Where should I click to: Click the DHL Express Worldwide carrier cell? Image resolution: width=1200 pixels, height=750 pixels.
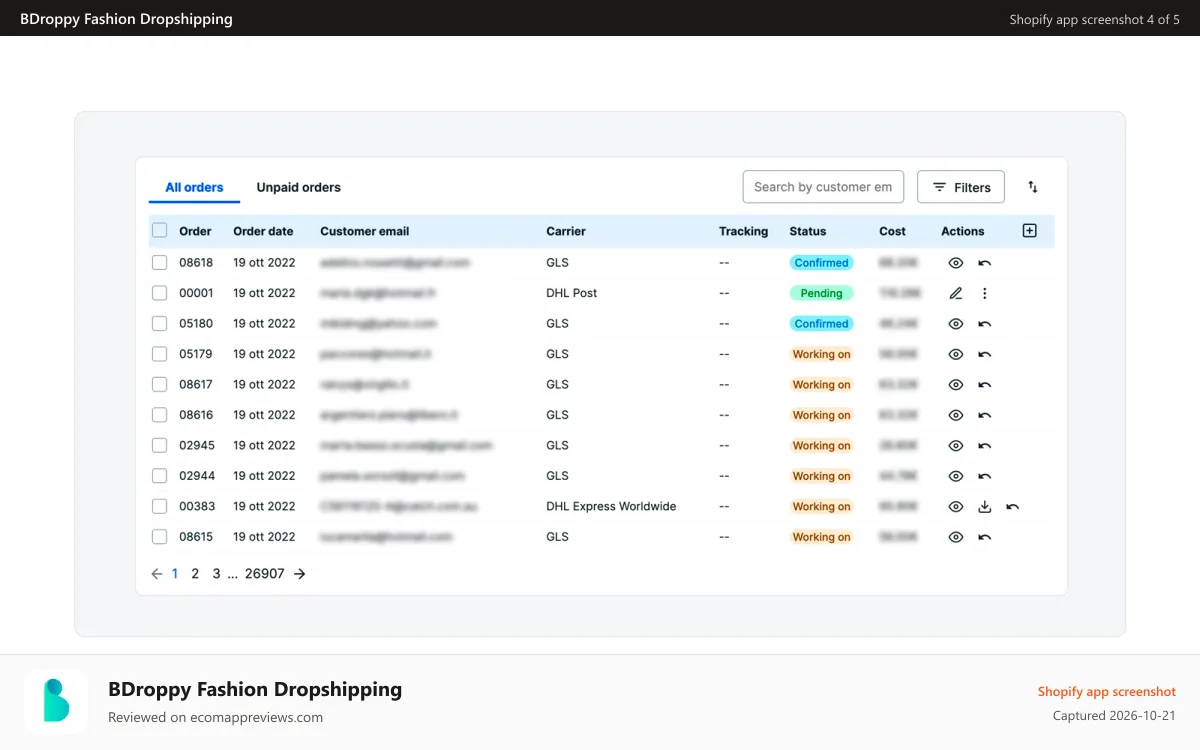click(x=611, y=507)
